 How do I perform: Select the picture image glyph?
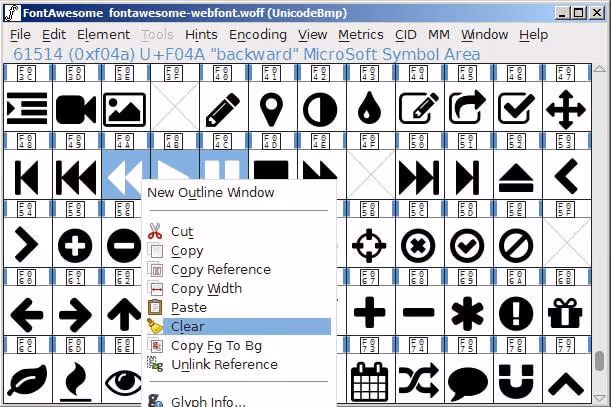pyautogui.click(x=125, y=110)
